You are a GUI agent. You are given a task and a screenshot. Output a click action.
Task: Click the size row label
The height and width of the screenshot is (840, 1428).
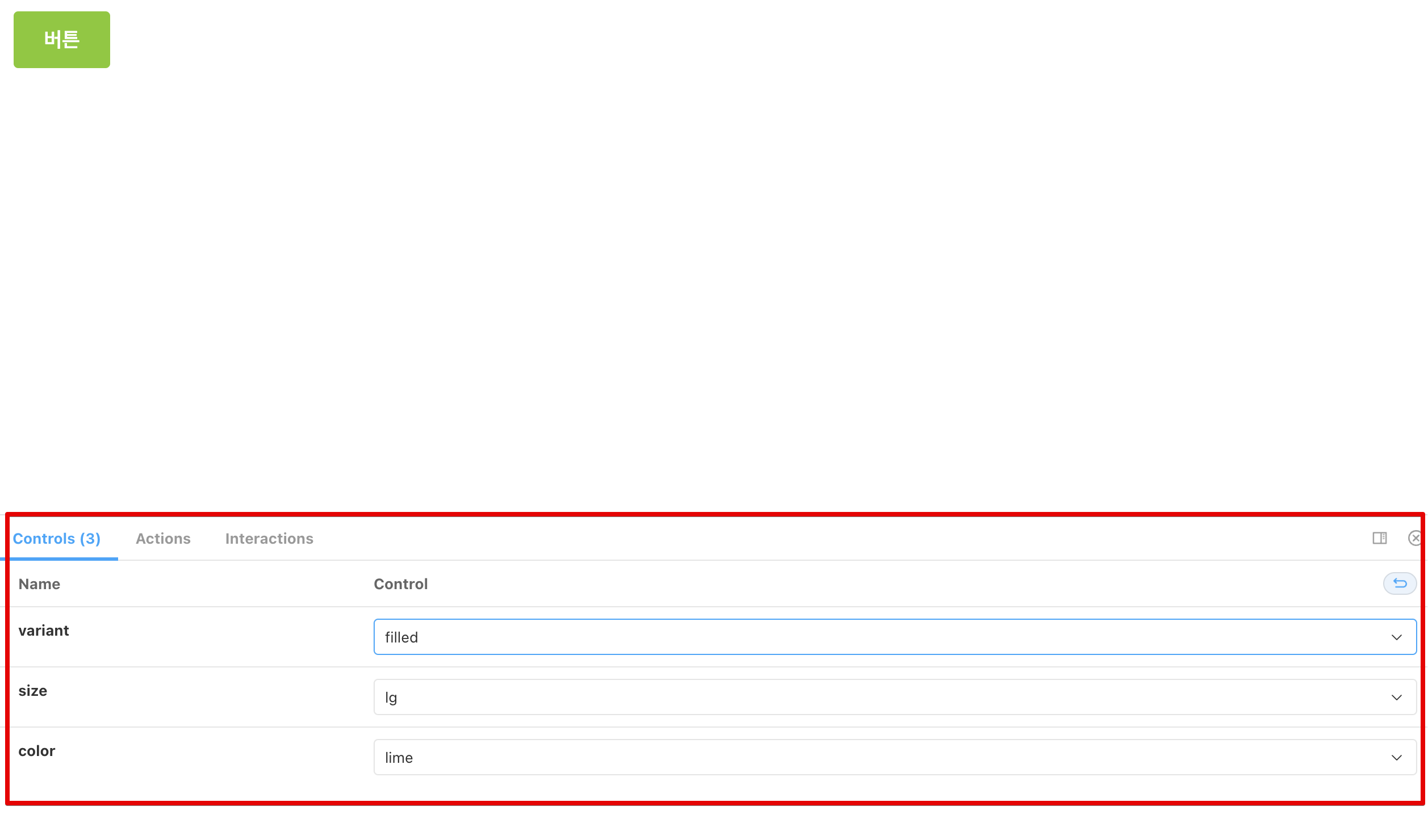(x=32, y=690)
